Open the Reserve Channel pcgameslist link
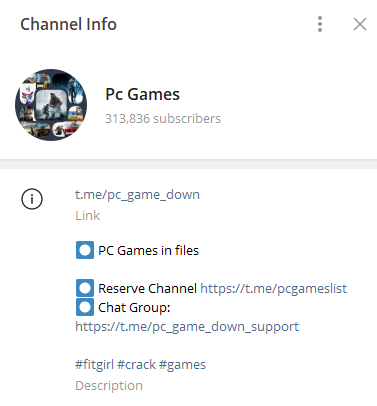The width and height of the screenshot is (377, 406). [x=273, y=288]
